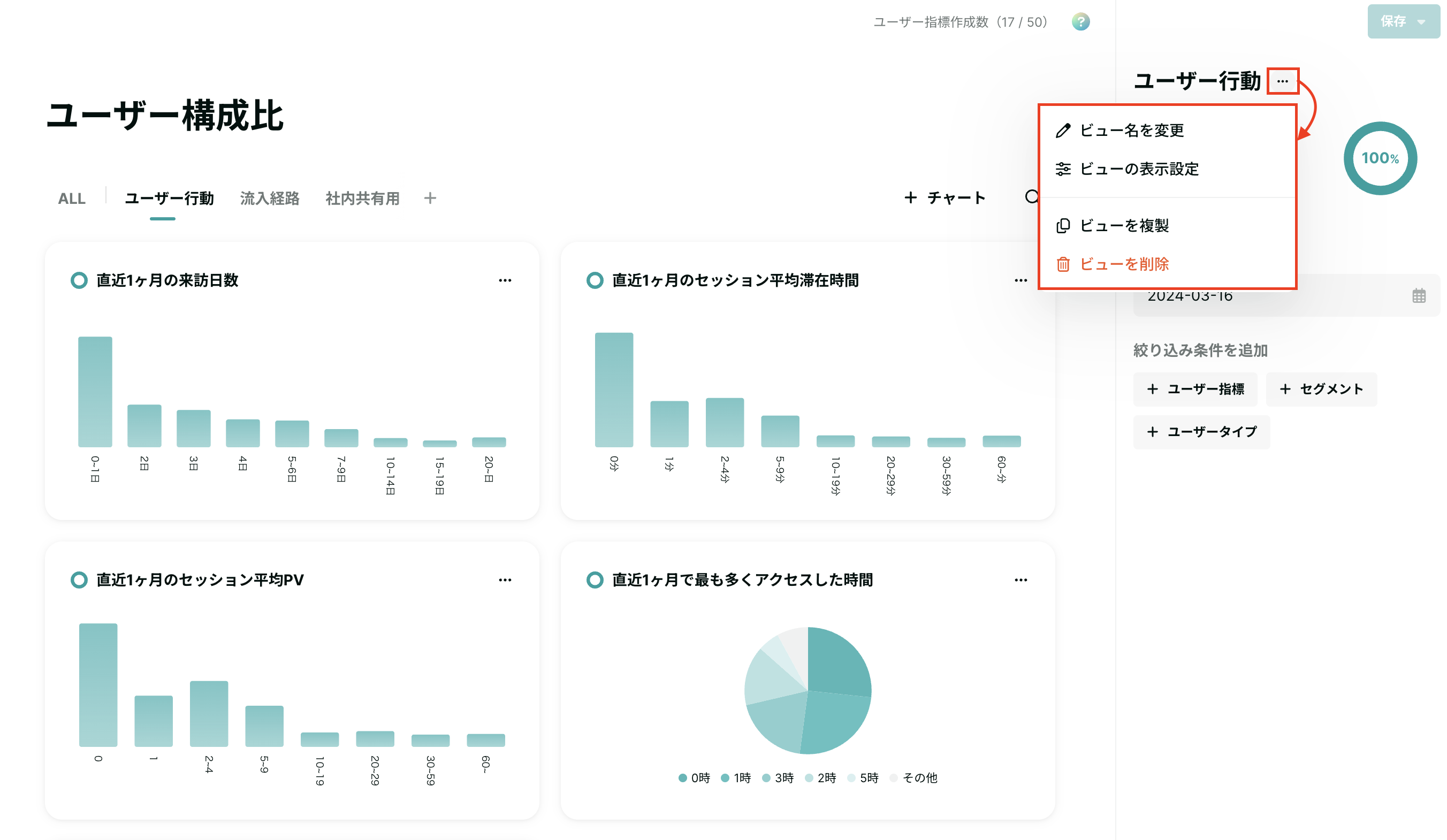Click circle icon of セッション平均滞在時間 card
Image resolution: width=1447 pixels, height=840 pixels.
point(595,280)
